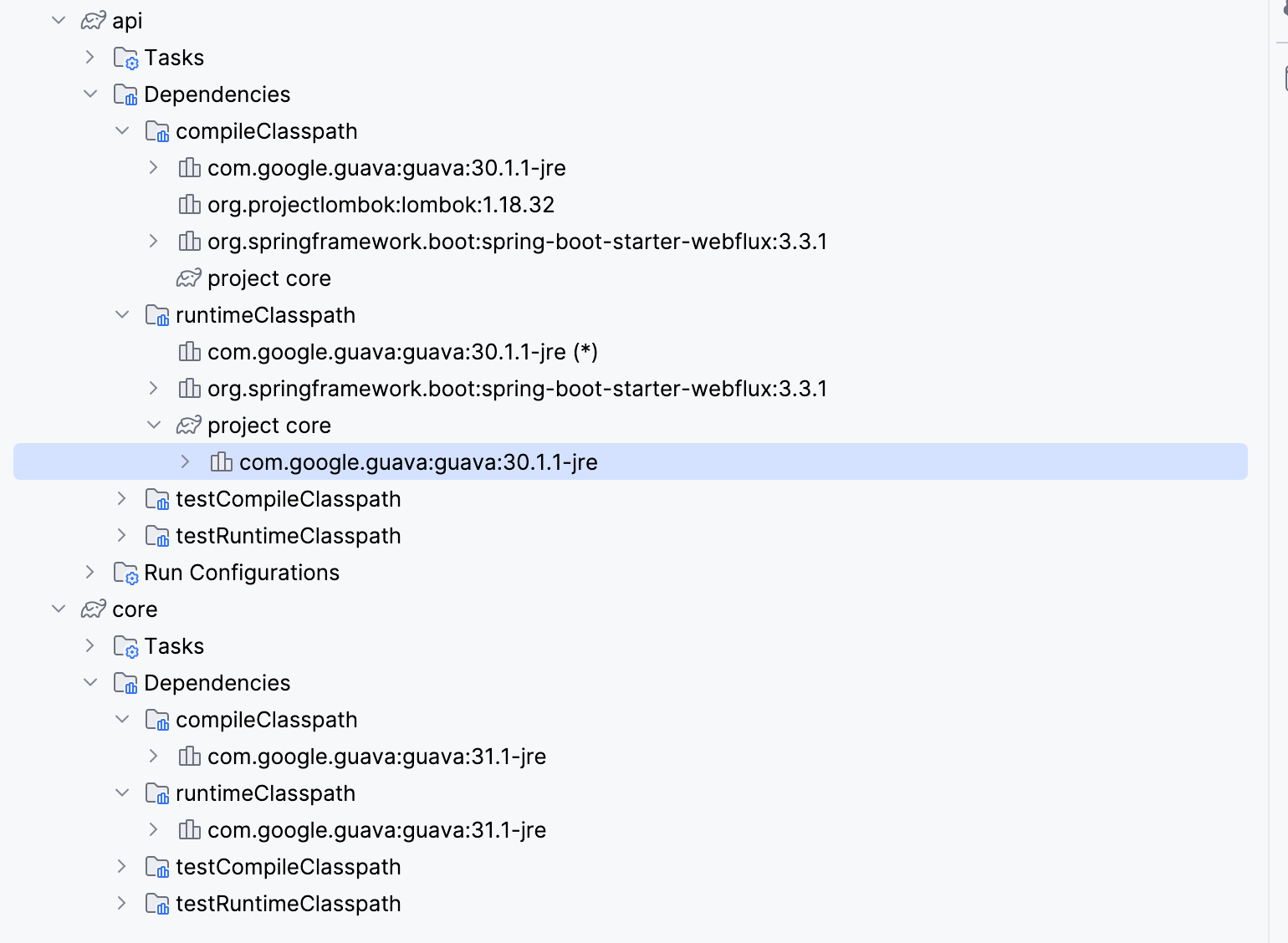Expand testCompileClasspath under api
Viewport: 1288px width, 943px height.
122,498
